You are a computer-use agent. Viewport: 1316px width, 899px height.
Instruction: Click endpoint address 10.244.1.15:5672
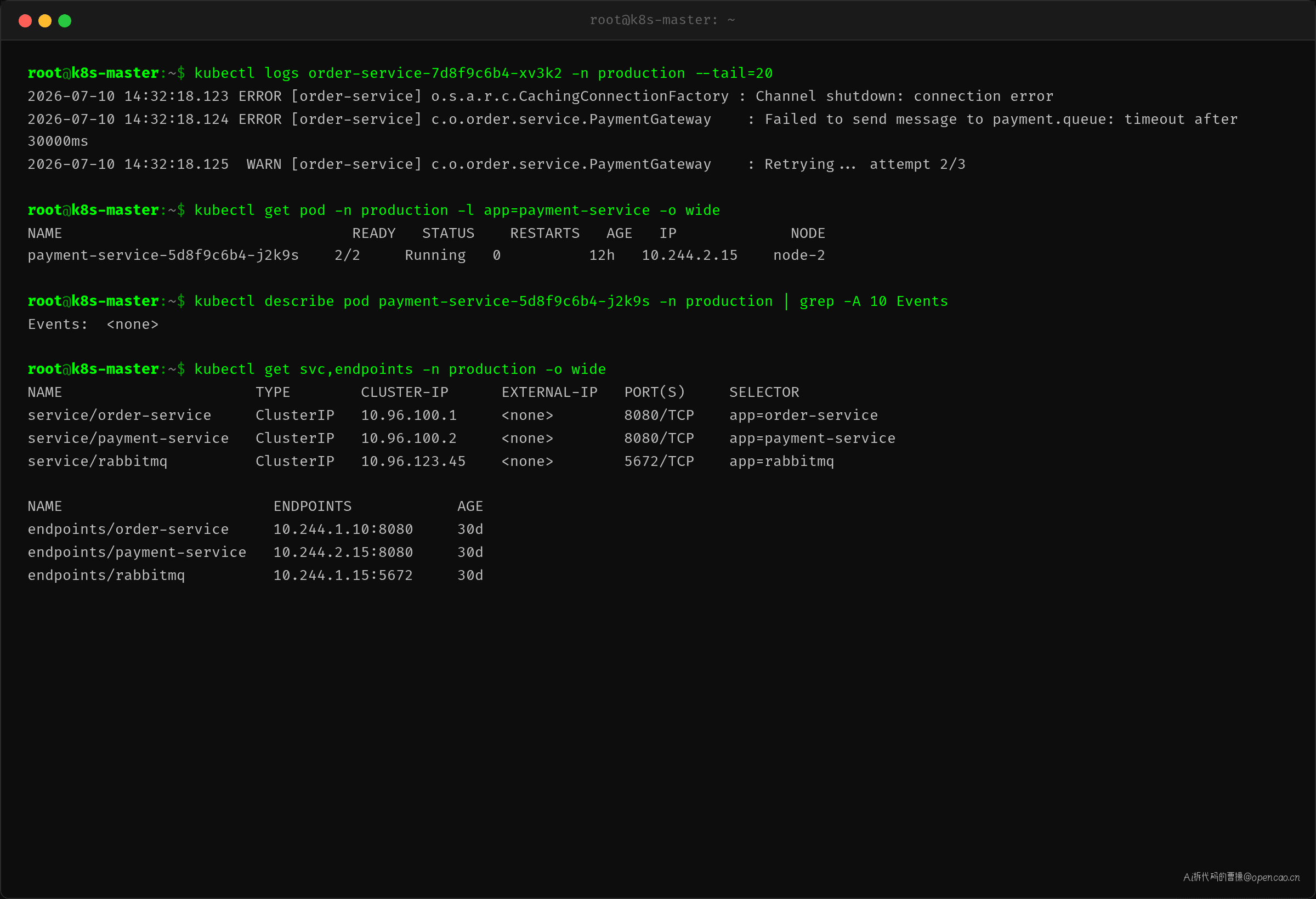coord(343,576)
